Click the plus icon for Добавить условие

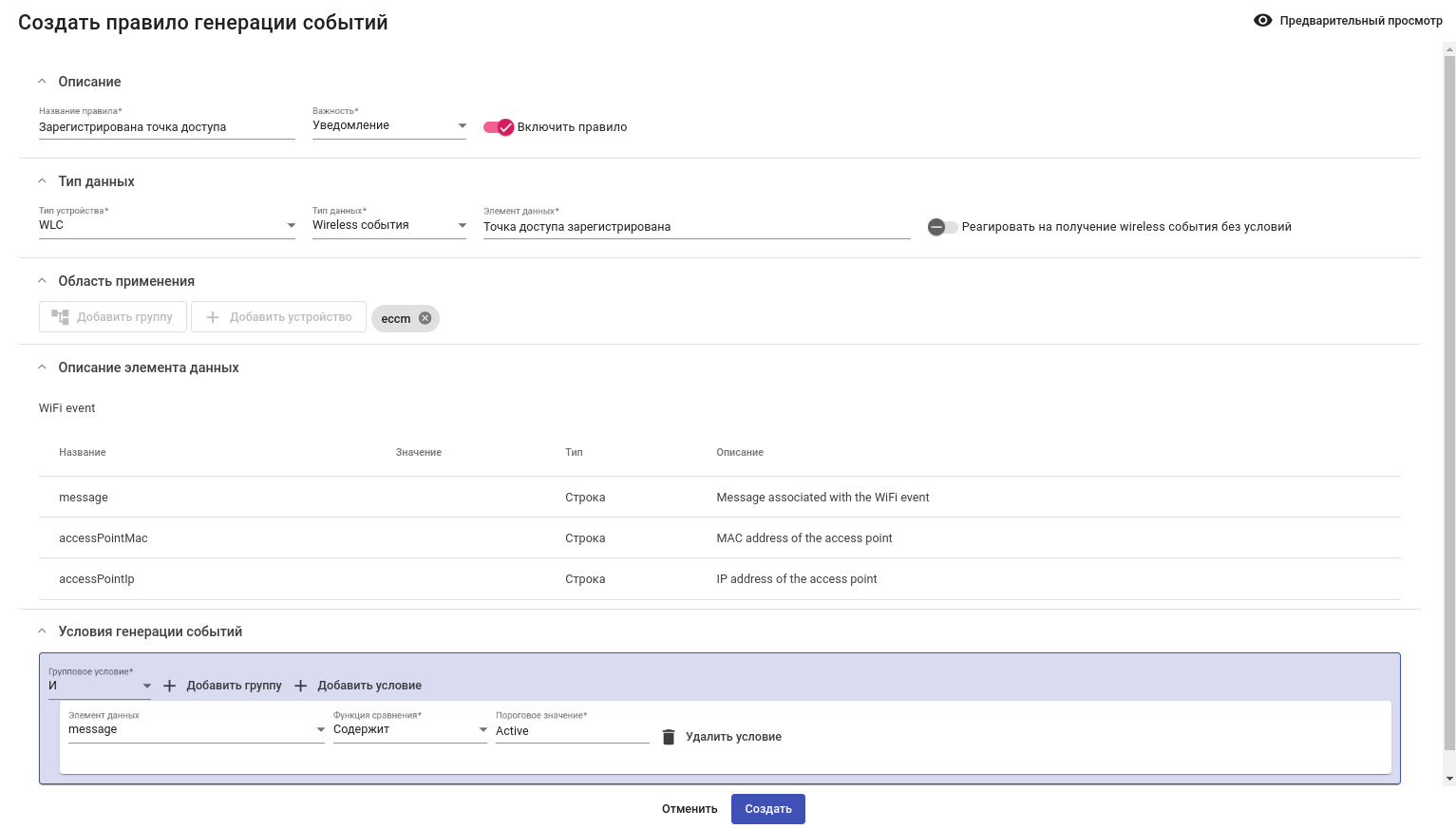pyautogui.click(x=301, y=686)
